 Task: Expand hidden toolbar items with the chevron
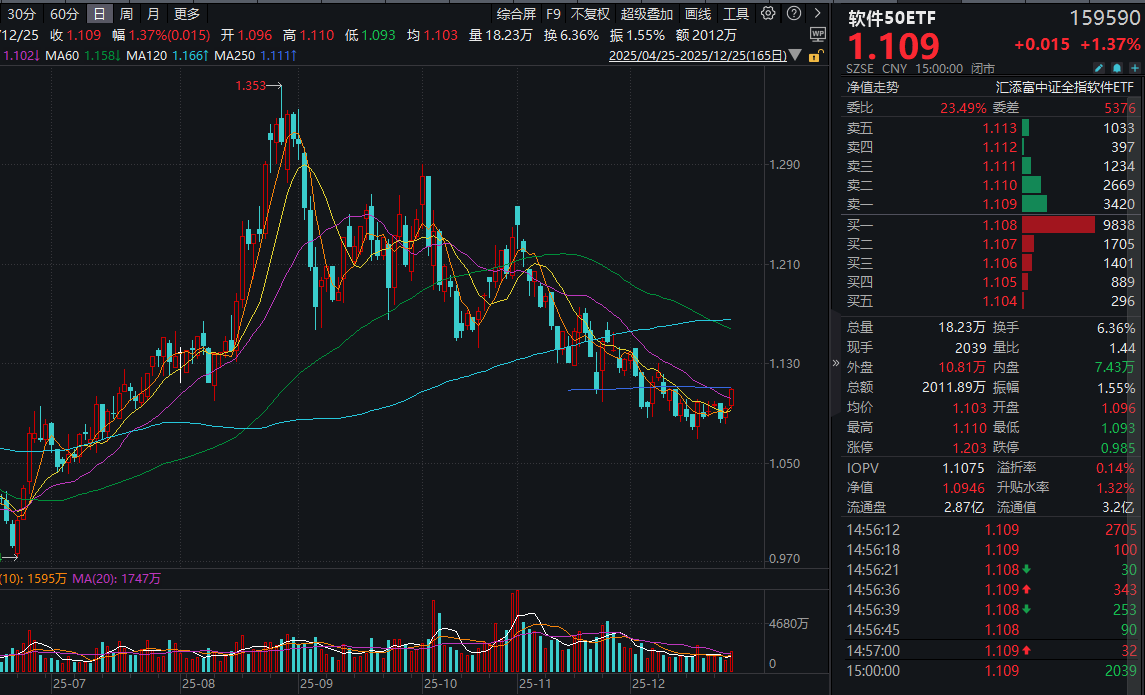(817, 13)
